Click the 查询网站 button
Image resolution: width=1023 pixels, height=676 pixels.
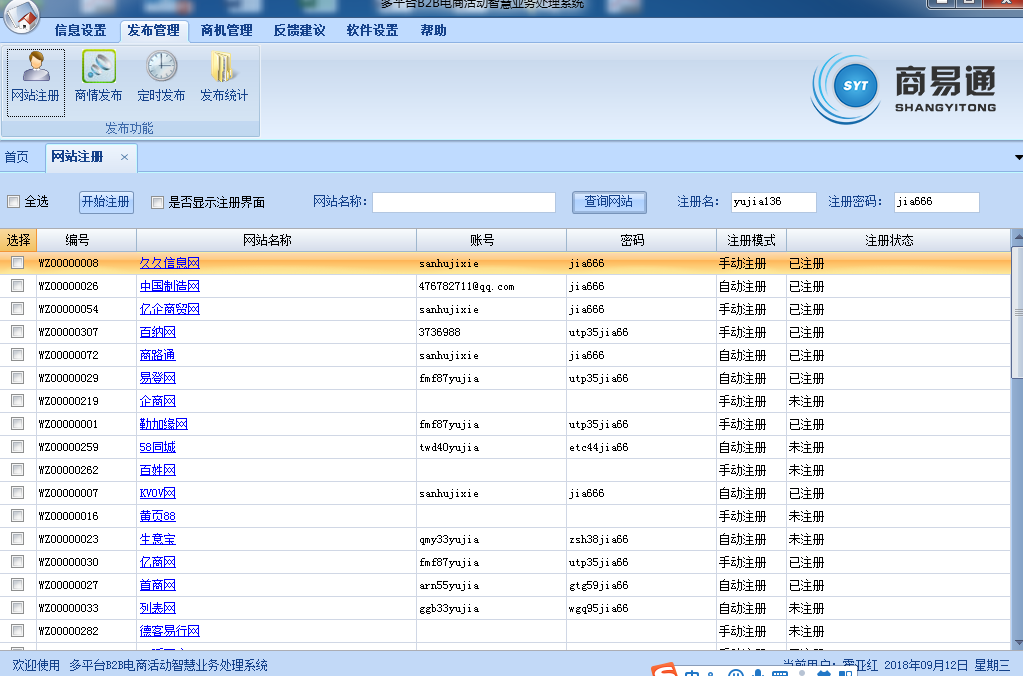click(609, 202)
